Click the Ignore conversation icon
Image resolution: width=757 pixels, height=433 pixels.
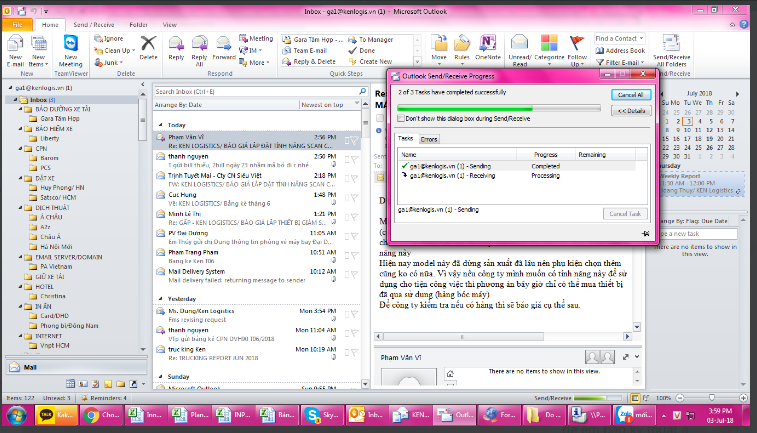click(98, 38)
